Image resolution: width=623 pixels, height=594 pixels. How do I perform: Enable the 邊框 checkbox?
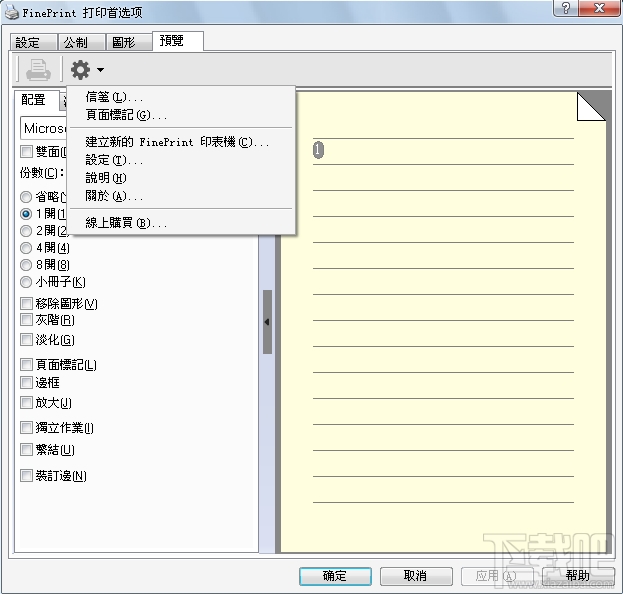(26, 383)
